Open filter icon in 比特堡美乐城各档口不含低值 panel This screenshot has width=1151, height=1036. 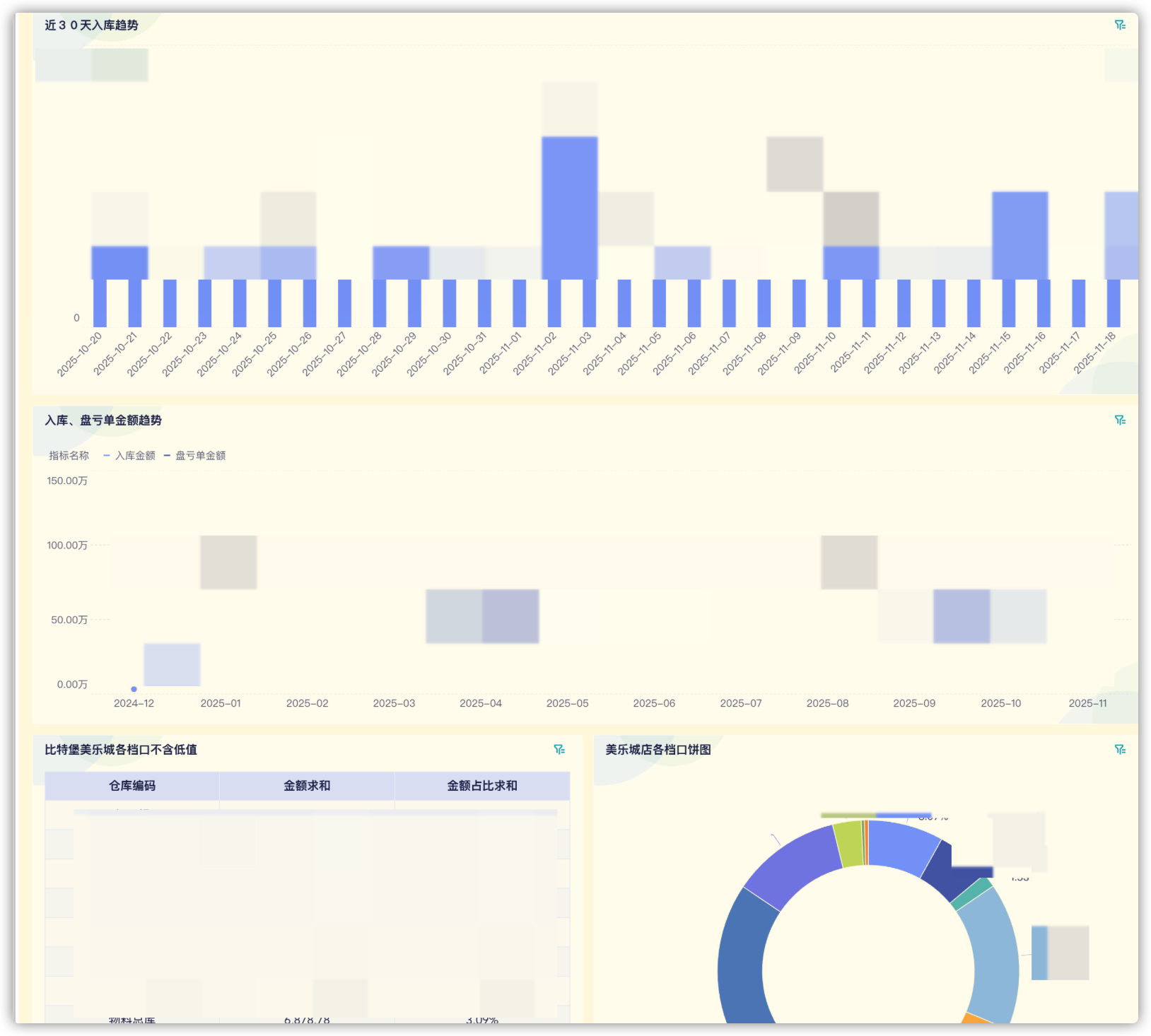coord(559,750)
